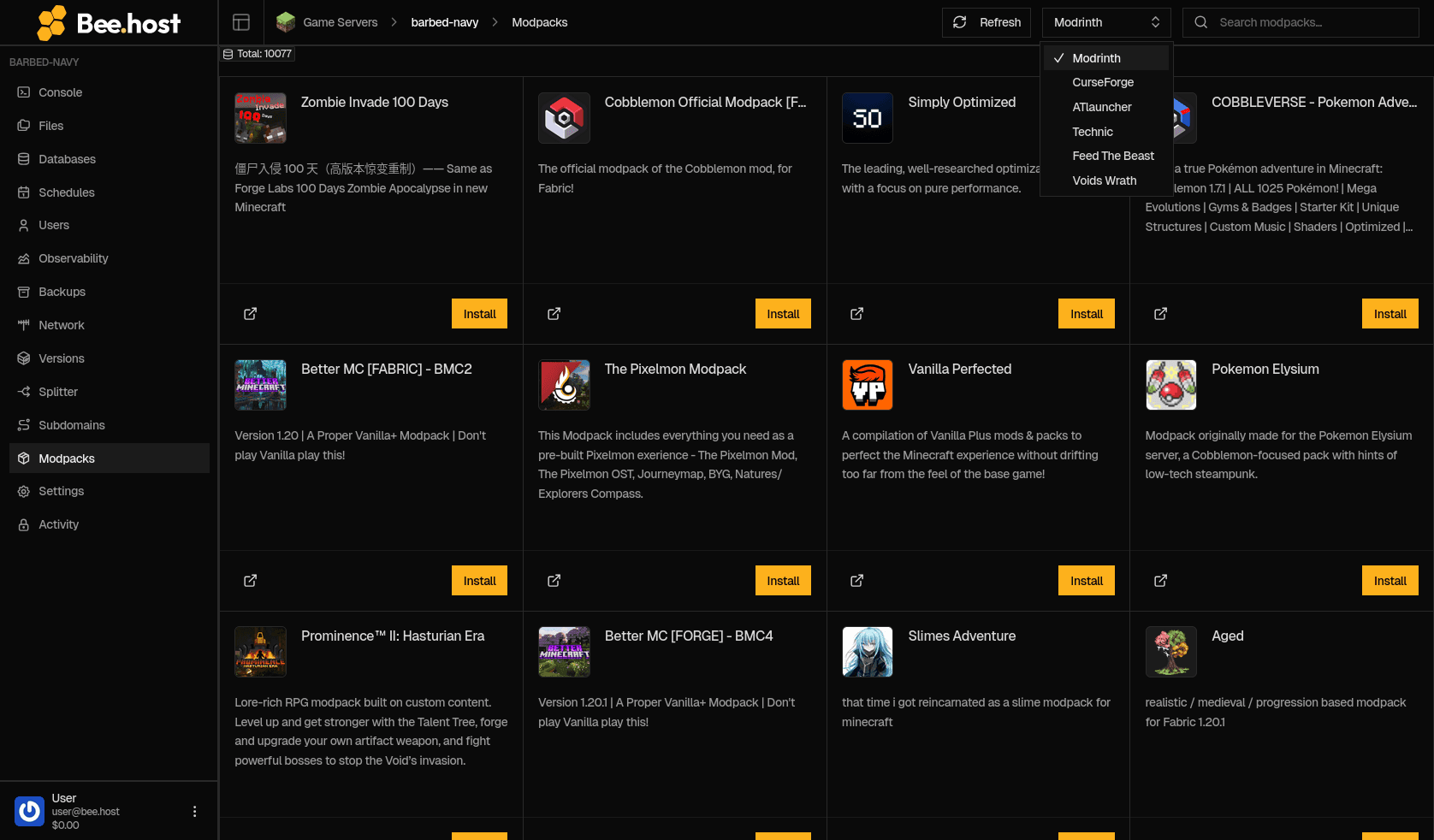Click the user avatar icon
The width and height of the screenshot is (1434, 840).
pyautogui.click(x=30, y=811)
